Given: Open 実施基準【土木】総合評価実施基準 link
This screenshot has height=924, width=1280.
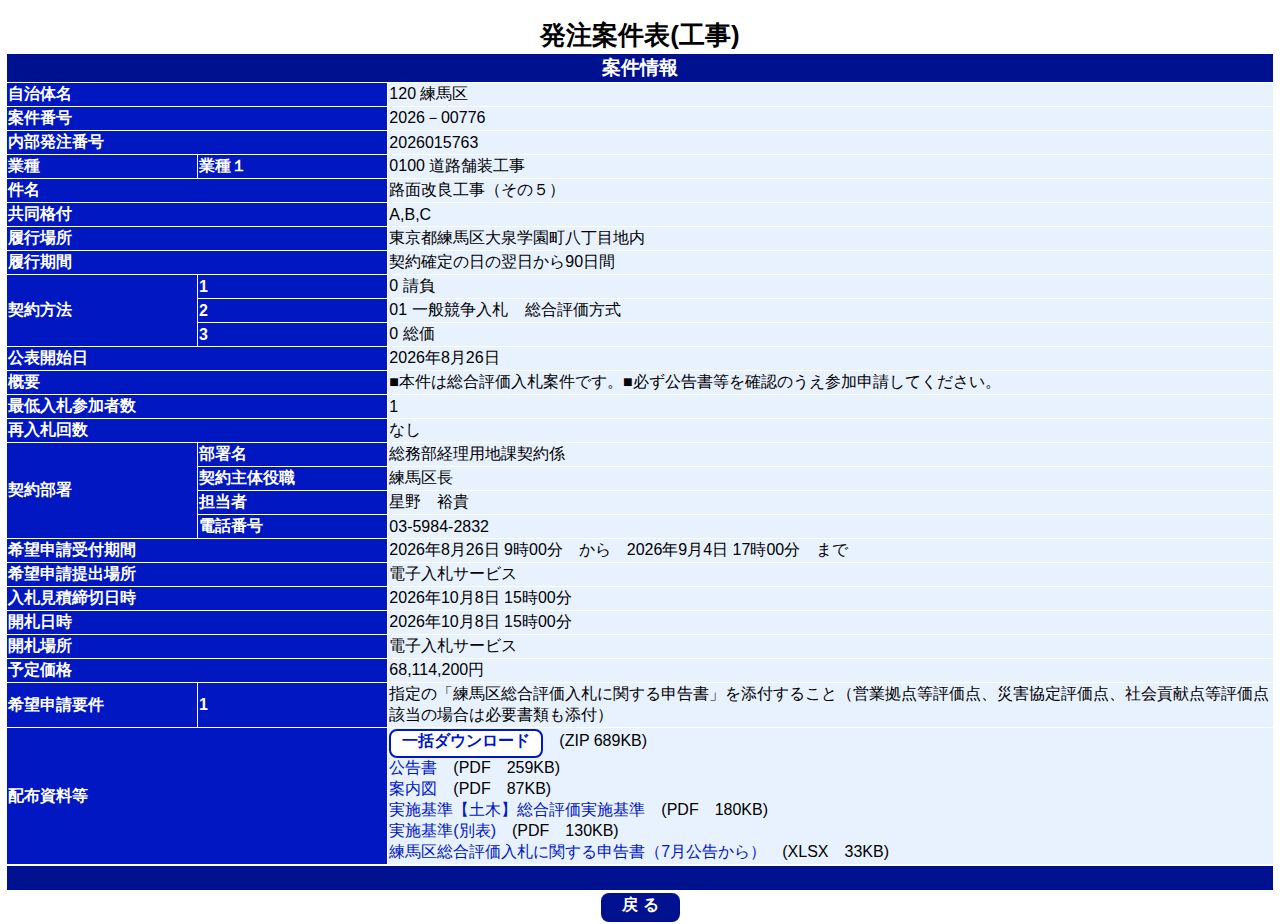Looking at the screenshot, I should pos(516,810).
